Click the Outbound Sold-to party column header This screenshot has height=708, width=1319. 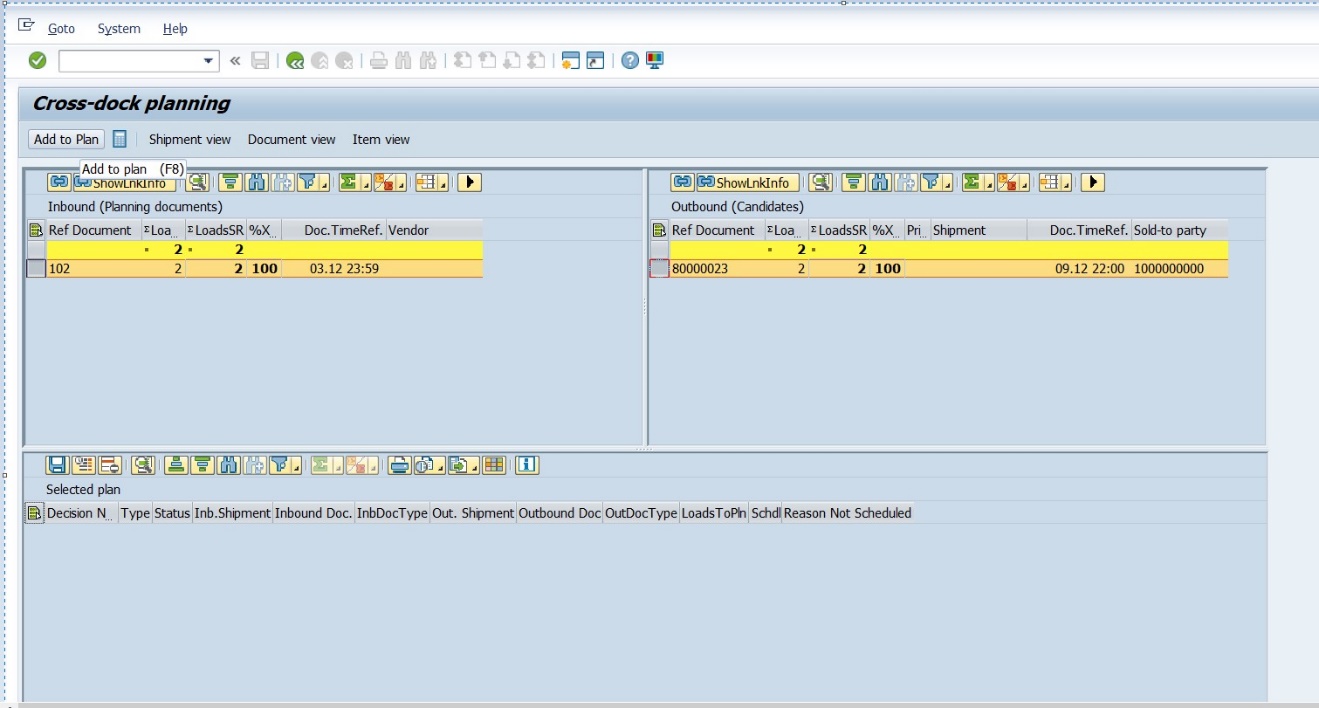pyautogui.click(x=1179, y=230)
